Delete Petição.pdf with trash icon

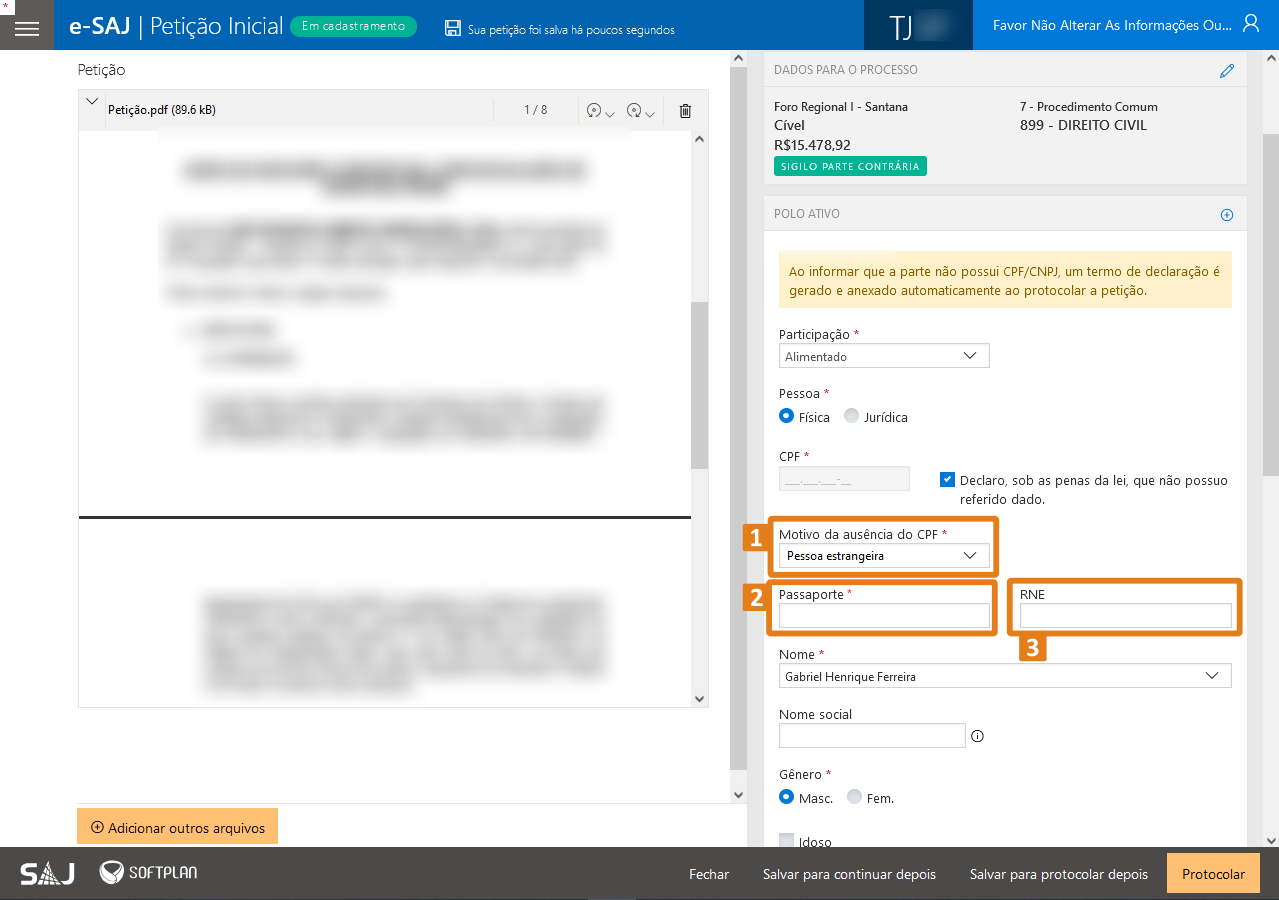[685, 111]
